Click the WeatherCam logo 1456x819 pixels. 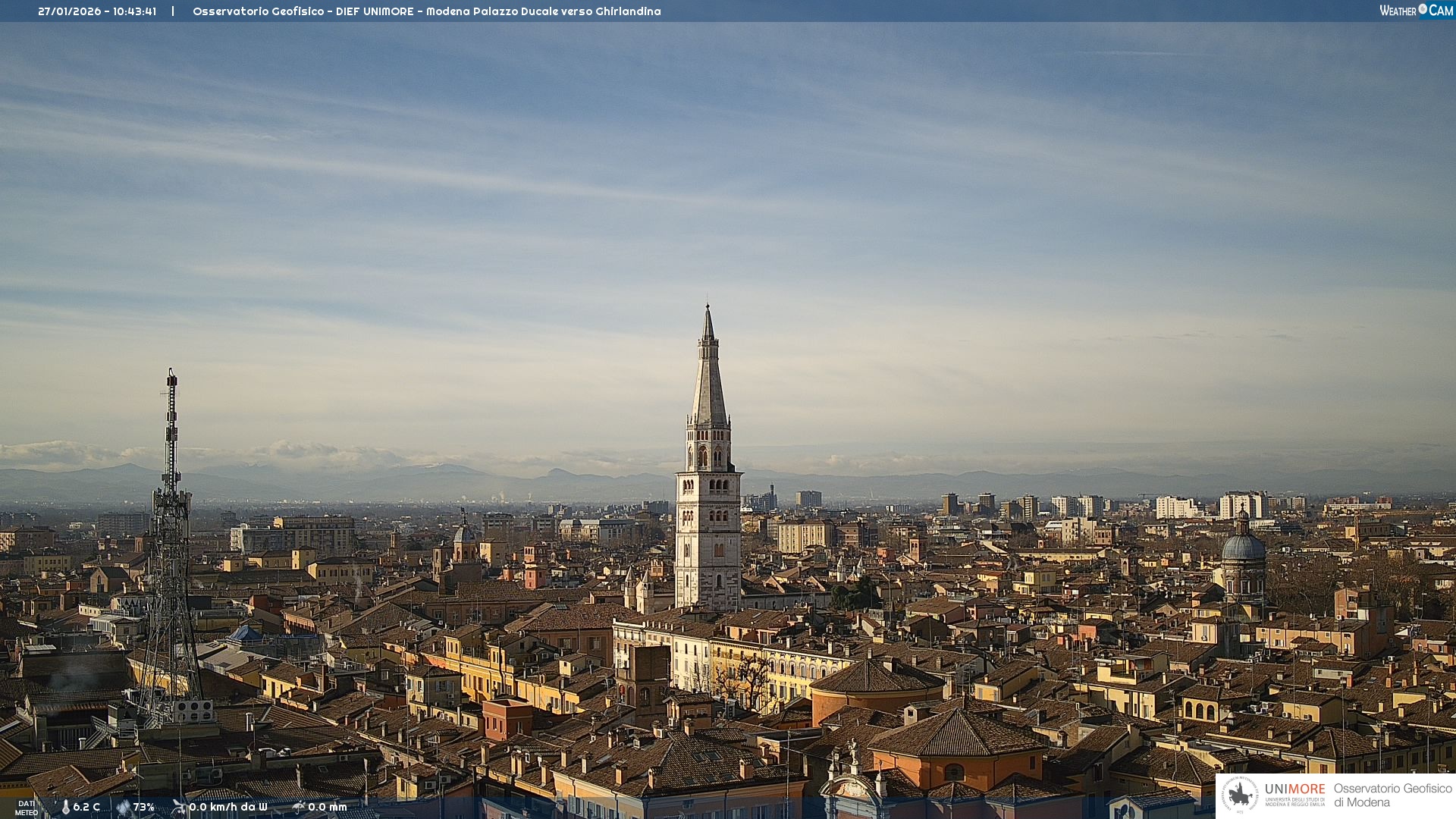[1416, 11]
